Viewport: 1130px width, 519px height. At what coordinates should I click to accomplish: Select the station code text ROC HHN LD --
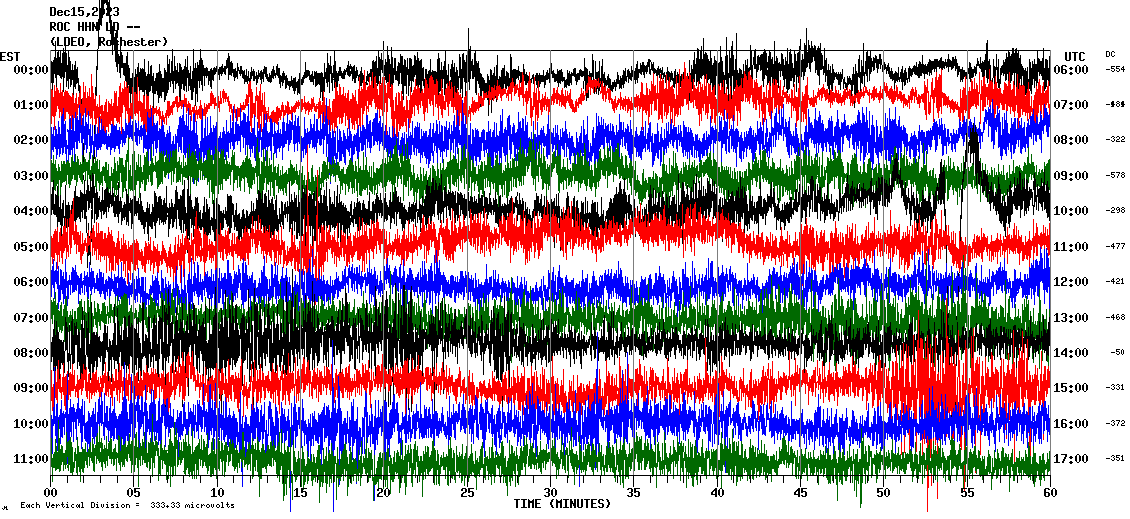click(94, 27)
